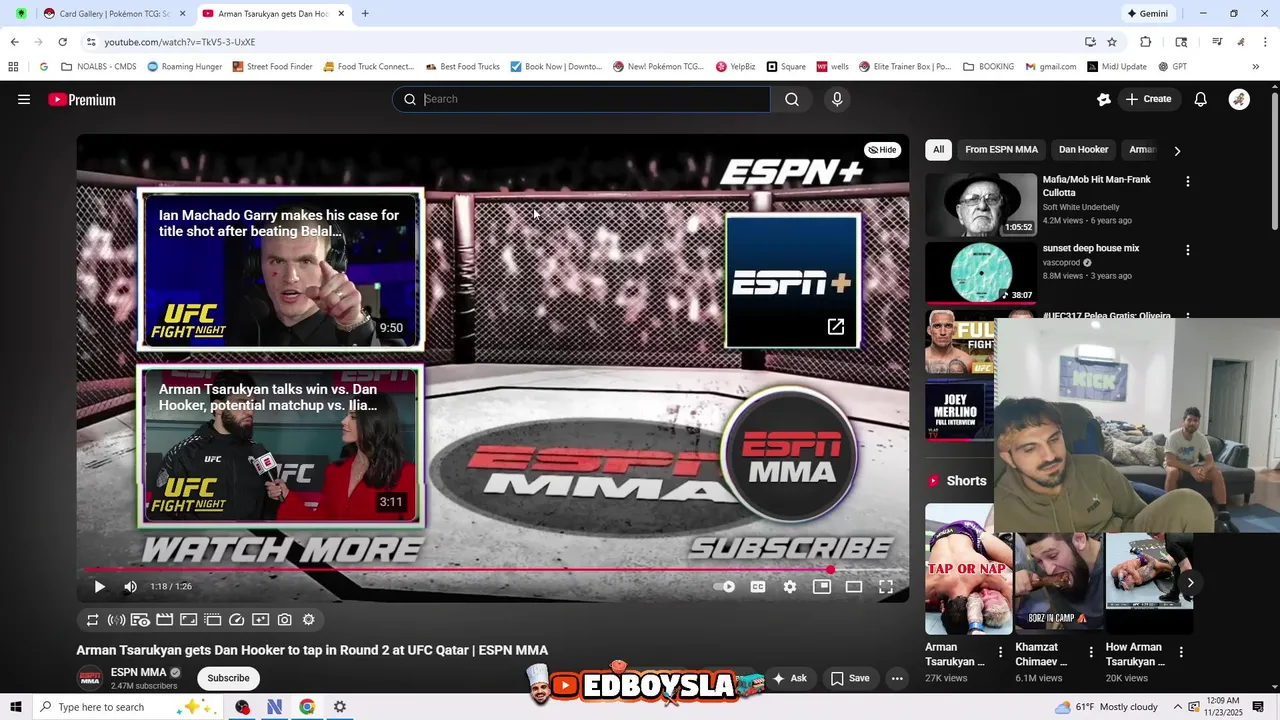
Task: Open options for sunset deep house mix
Action: click(x=1188, y=250)
